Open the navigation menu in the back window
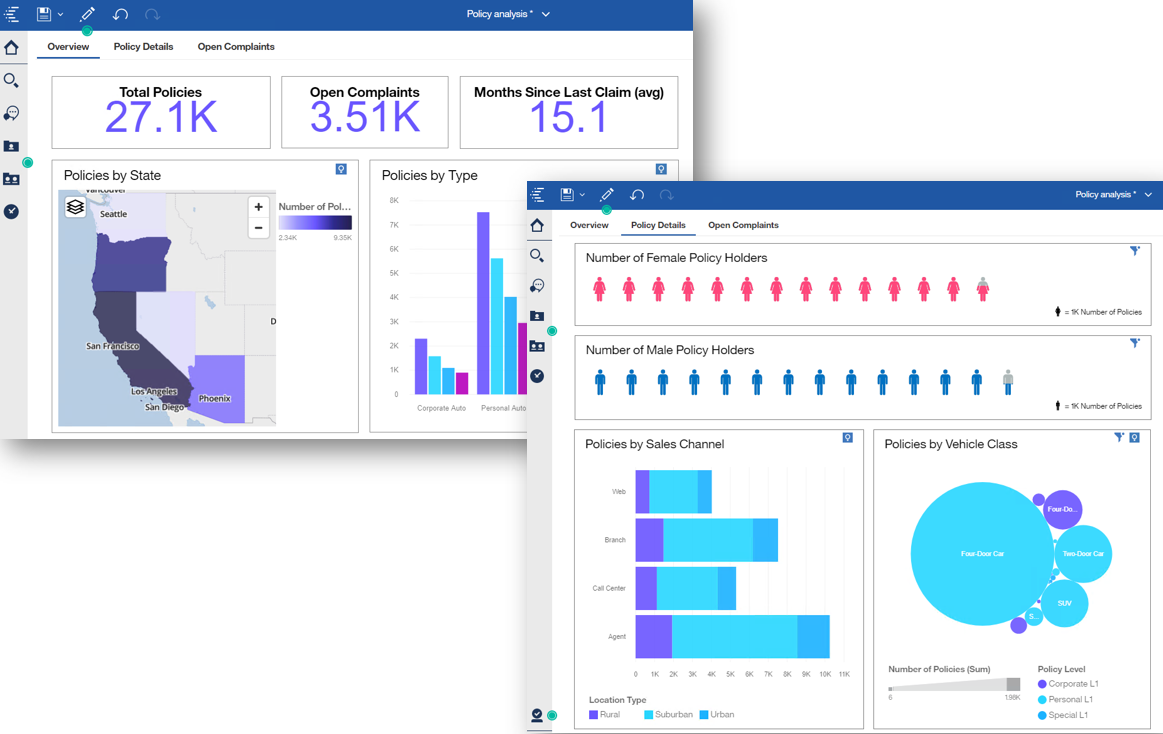 tap(11, 14)
